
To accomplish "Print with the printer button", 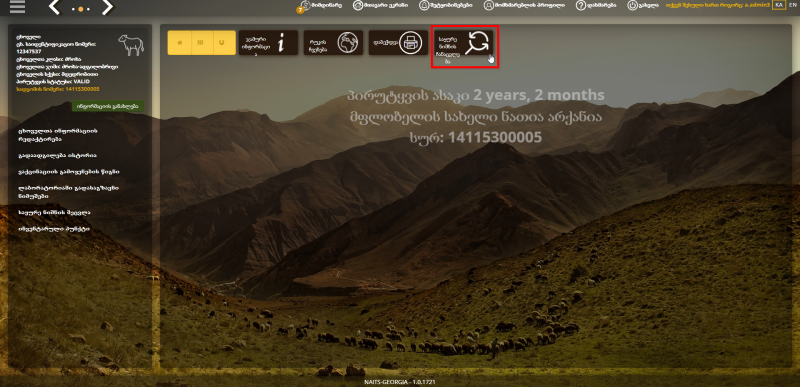I will (x=398, y=43).
